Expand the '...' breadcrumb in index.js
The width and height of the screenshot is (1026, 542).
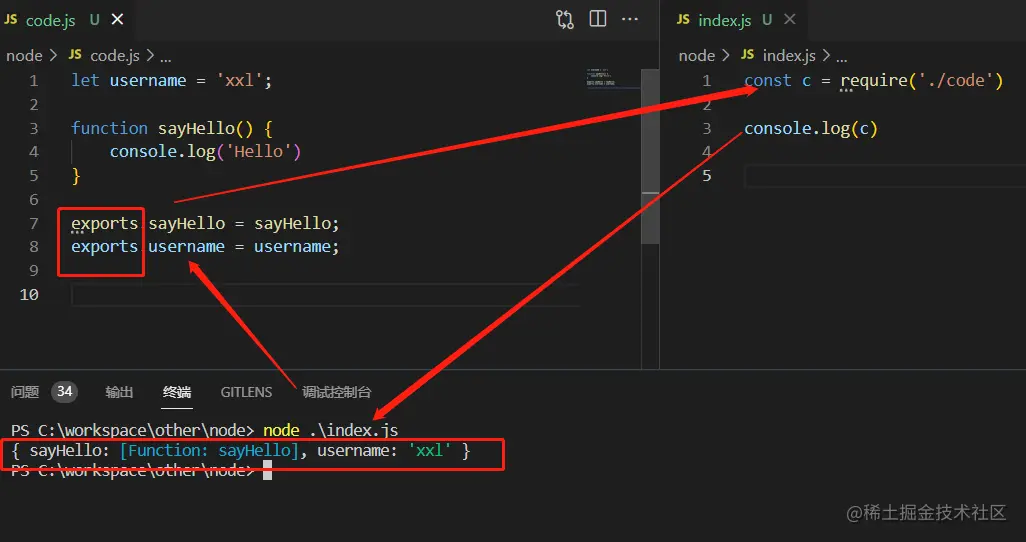coord(841,58)
